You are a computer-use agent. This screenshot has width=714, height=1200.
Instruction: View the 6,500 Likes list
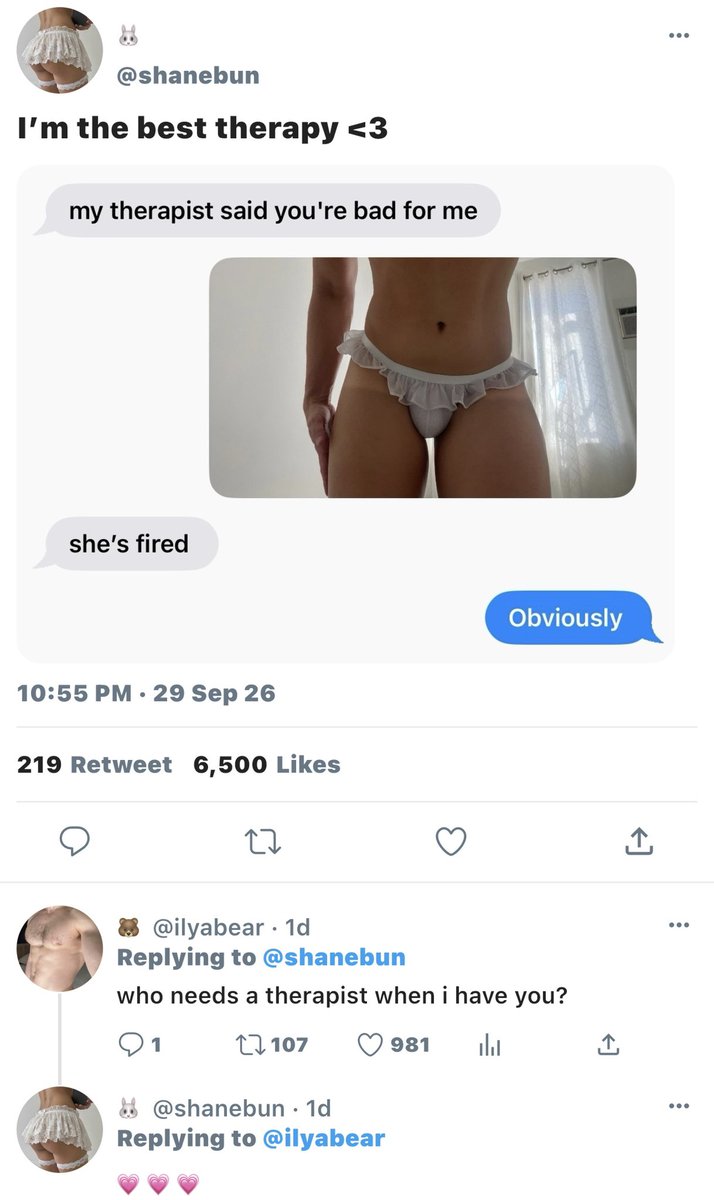[267, 765]
